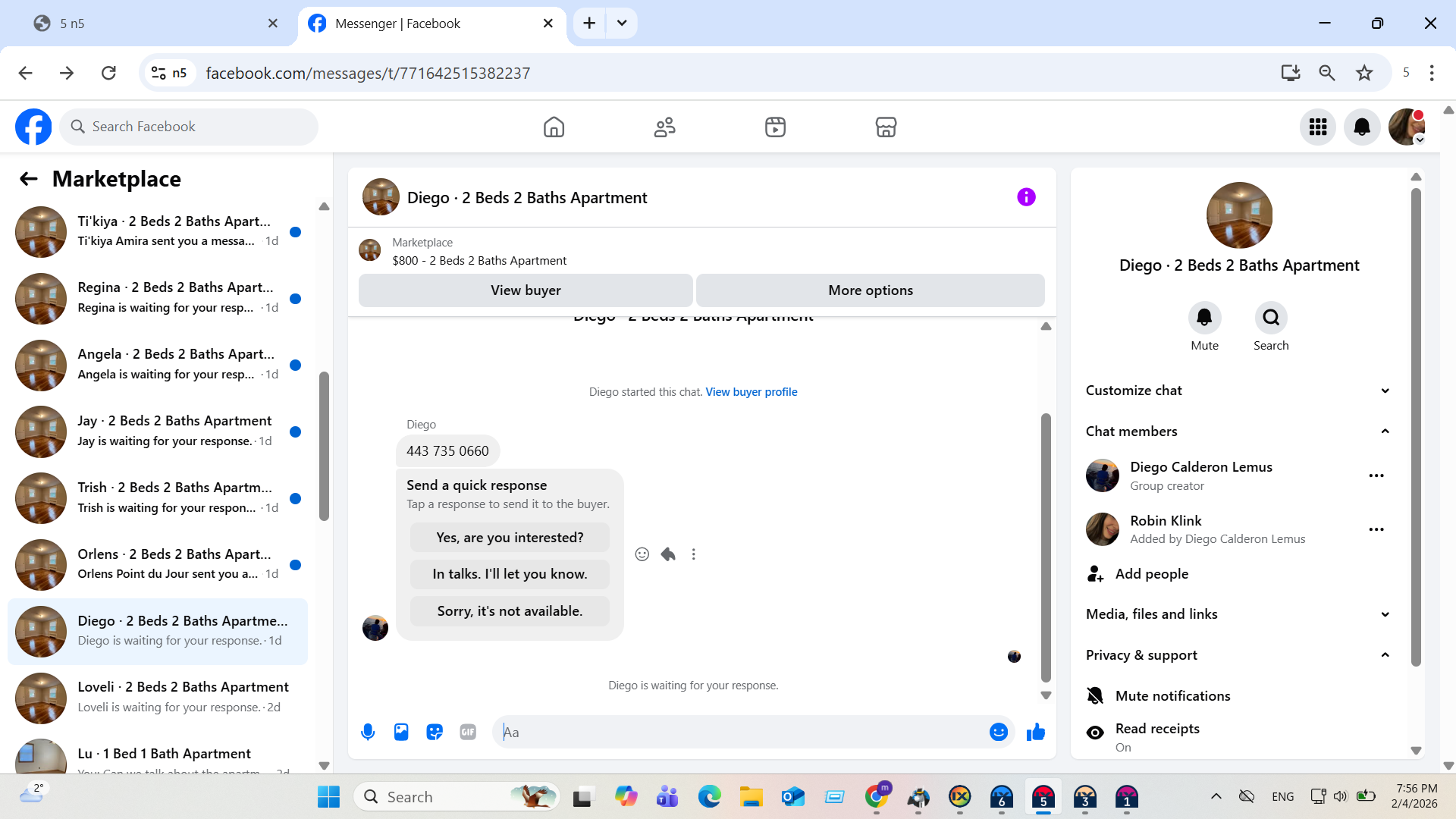1456x819 pixels.
Task: Open the emoji picker in message box
Action: pos(998,732)
